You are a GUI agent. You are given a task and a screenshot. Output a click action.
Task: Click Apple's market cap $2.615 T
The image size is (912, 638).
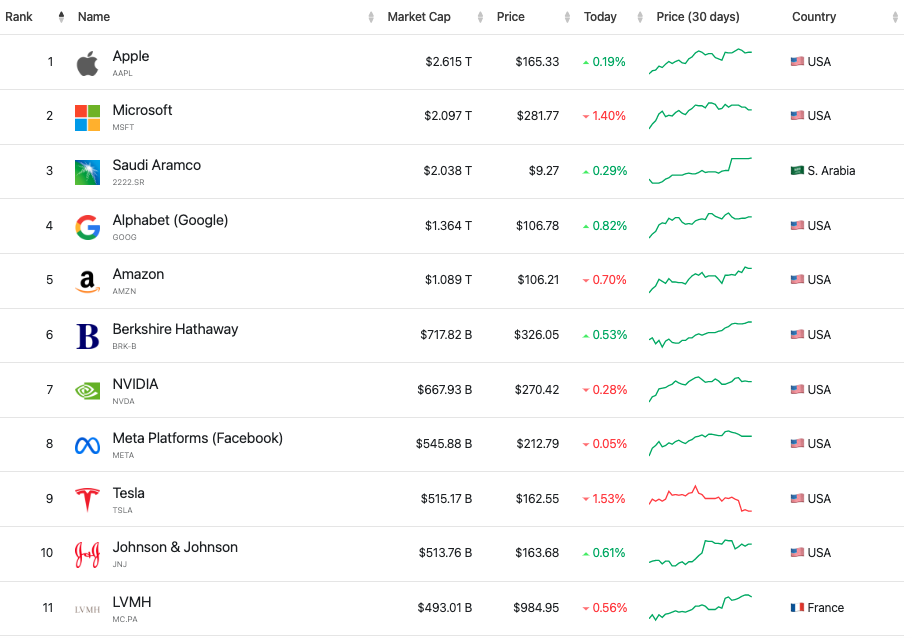(448, 62)
